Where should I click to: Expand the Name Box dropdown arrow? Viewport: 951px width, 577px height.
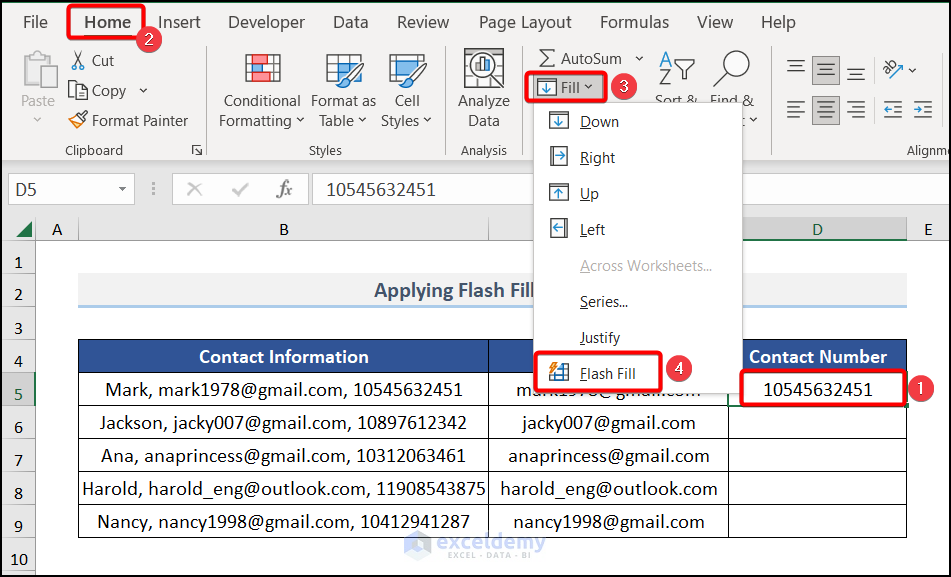pyautogui.click(x=122, y=189)
